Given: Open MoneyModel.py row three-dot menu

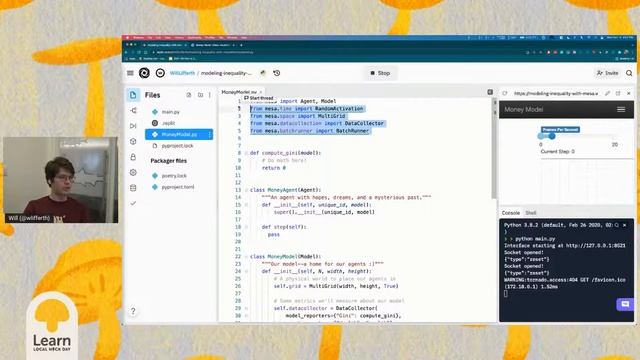Looking at the screenshot, I should 210,134.
